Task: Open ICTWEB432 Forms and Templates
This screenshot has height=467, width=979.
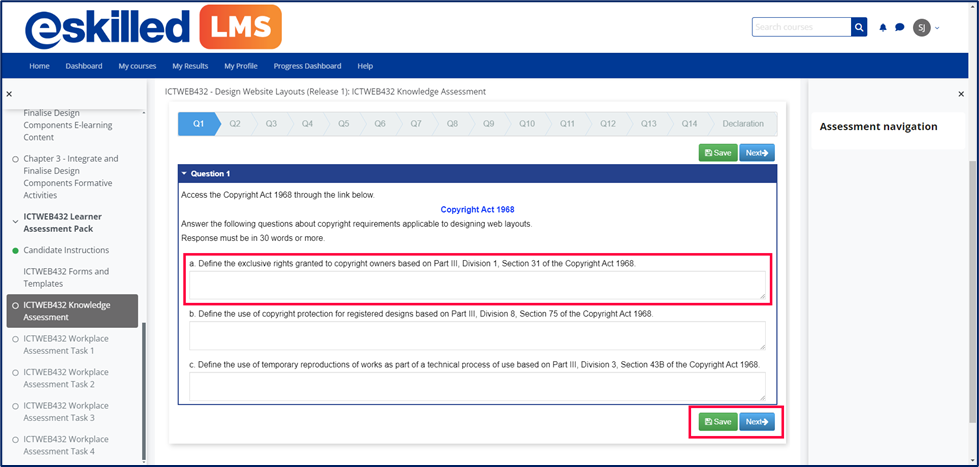Action: point(66,277)
